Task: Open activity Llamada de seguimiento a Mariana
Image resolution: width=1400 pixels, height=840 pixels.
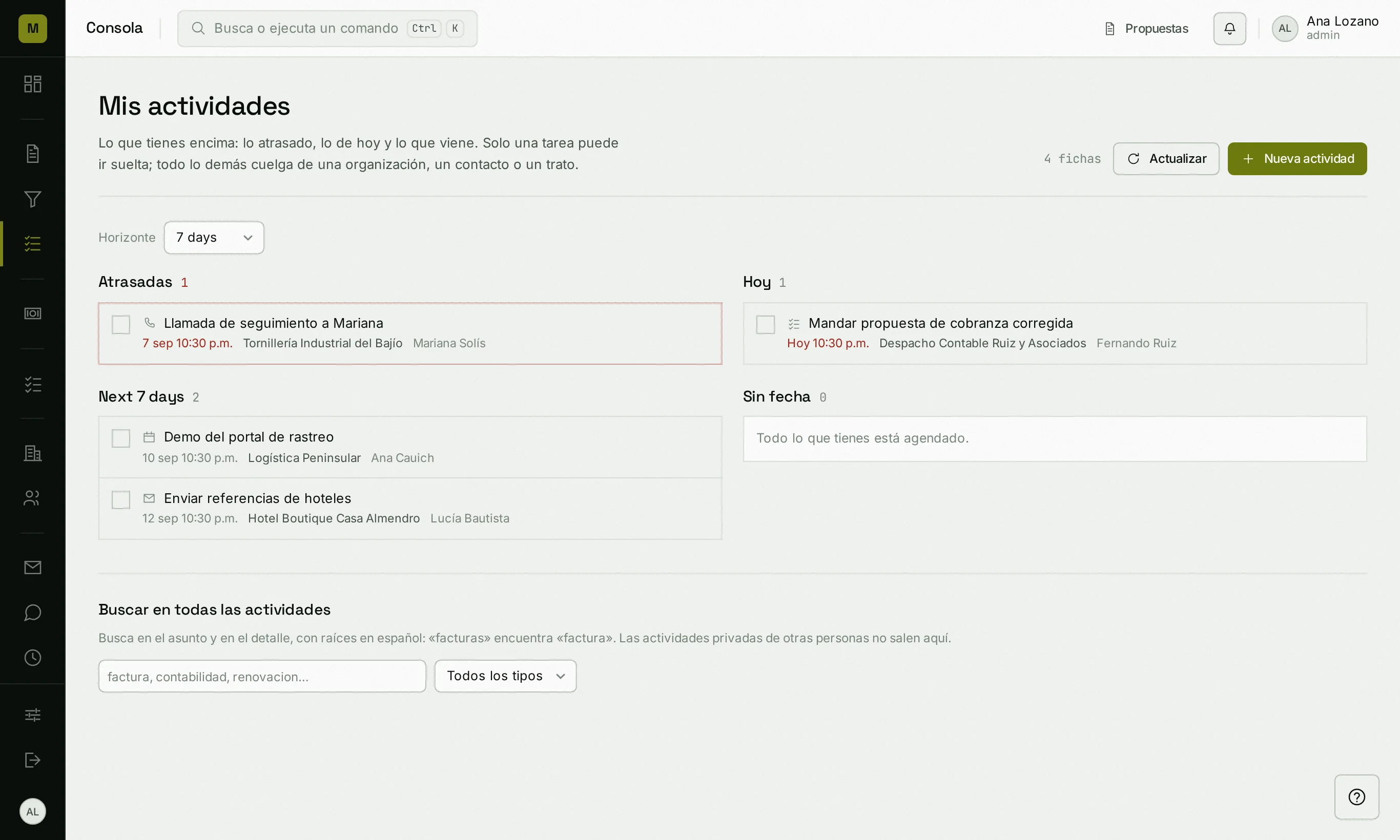Action: pos(274,323)
